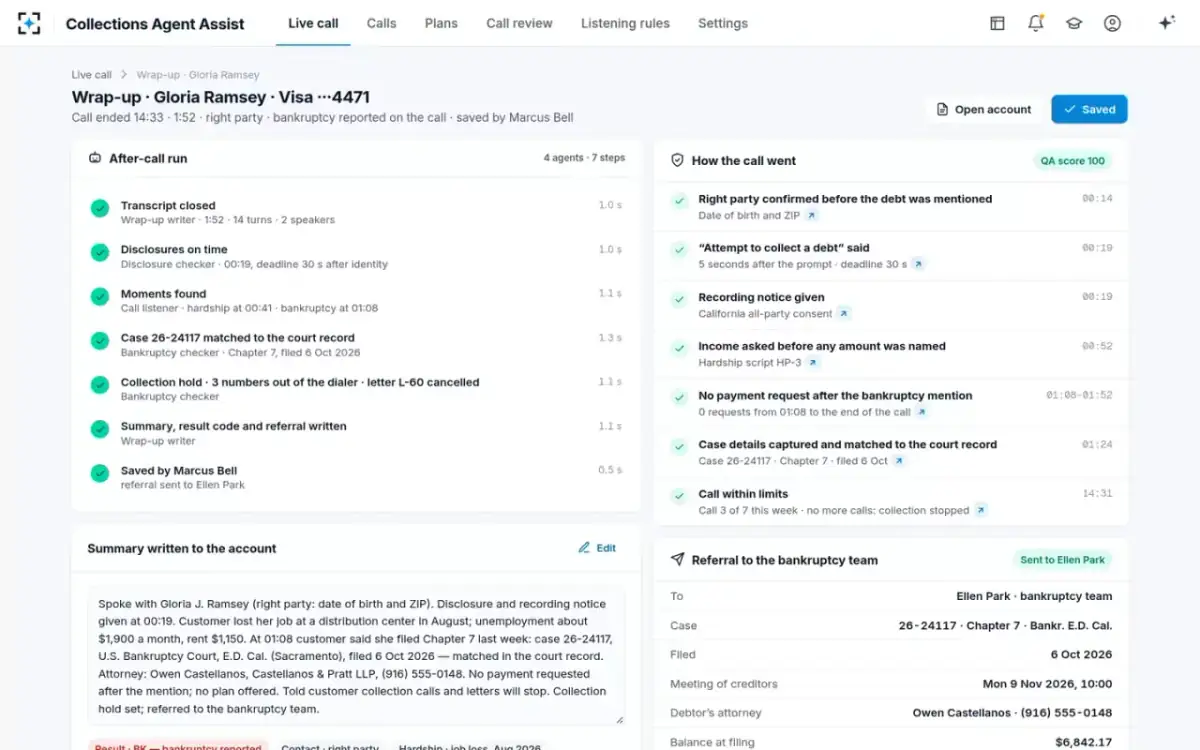The height and width of the screenshot is (750, 1200).
Task: Click the 01:24 timestamp for case details
Action: click(x=1097, y=444)
